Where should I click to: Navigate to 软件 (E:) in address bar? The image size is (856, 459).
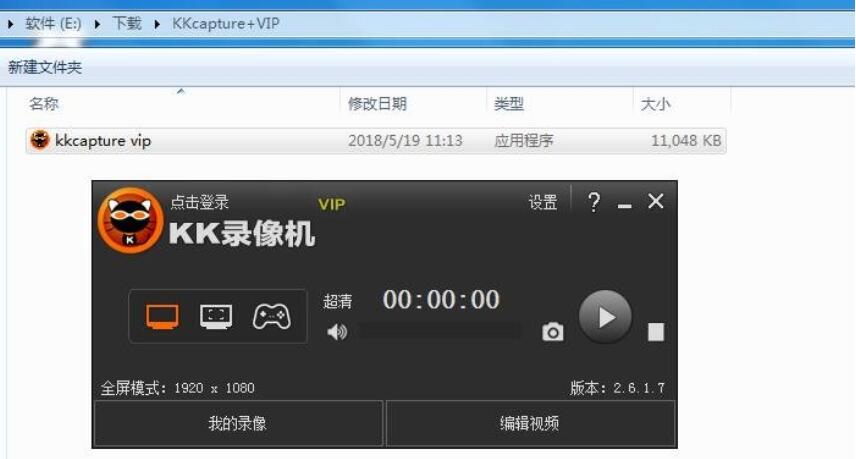tap(53, 23)
